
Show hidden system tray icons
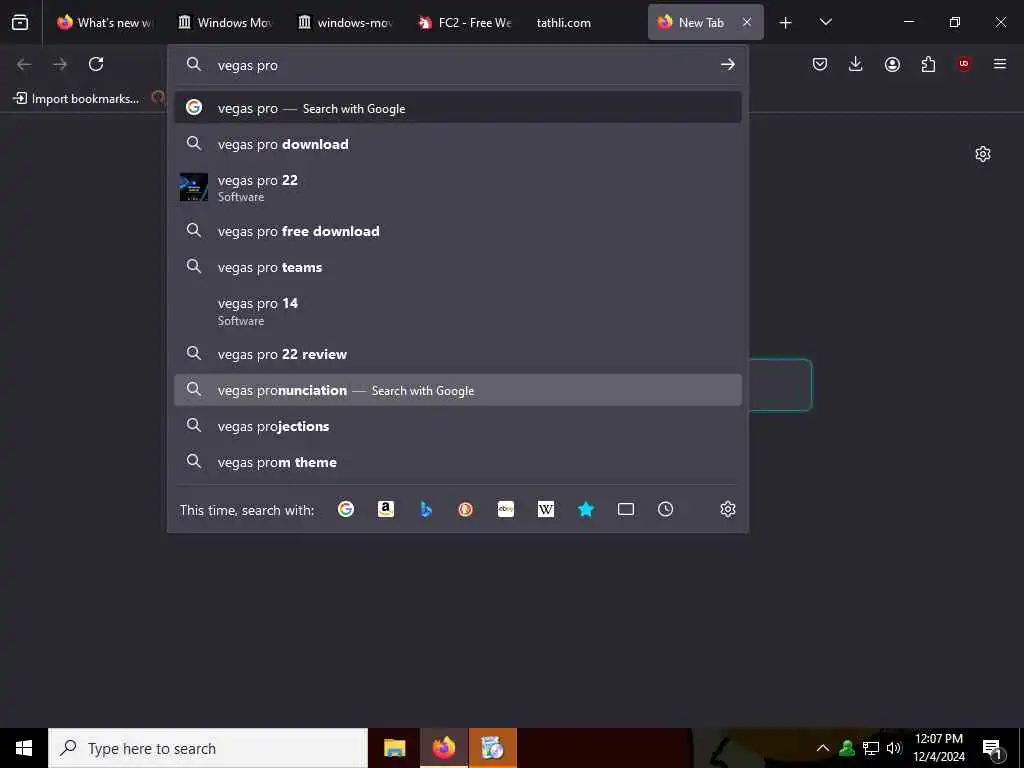pyautogui.click(x=823, y=748)
